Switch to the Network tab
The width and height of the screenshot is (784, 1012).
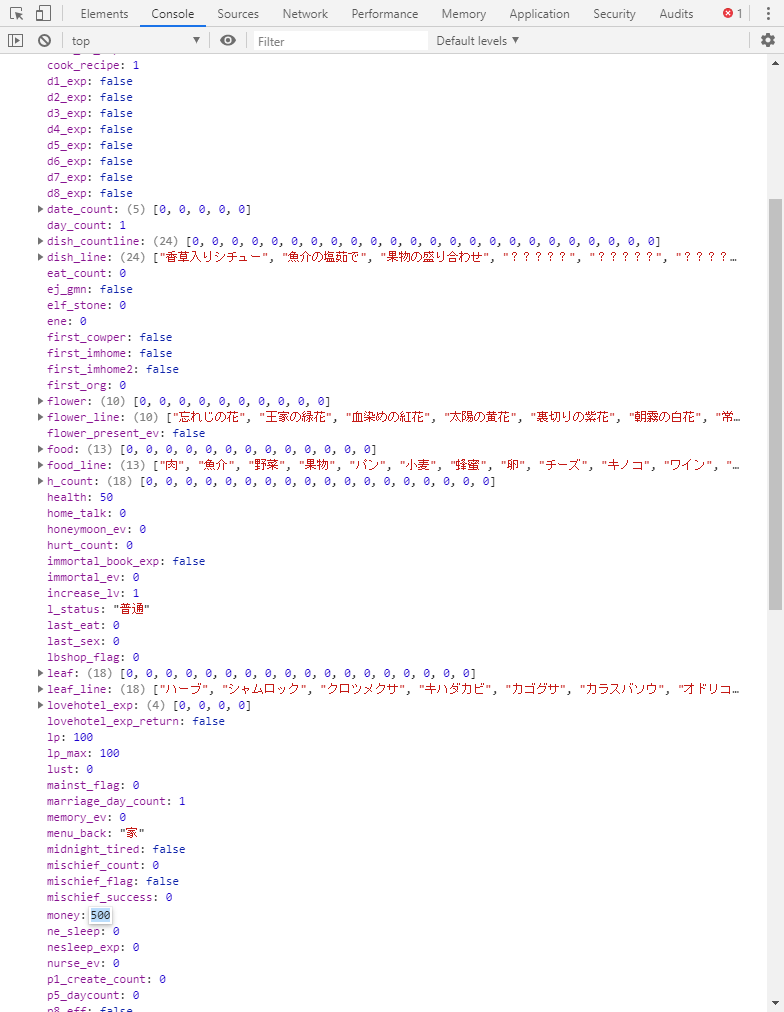click(305, 14)
